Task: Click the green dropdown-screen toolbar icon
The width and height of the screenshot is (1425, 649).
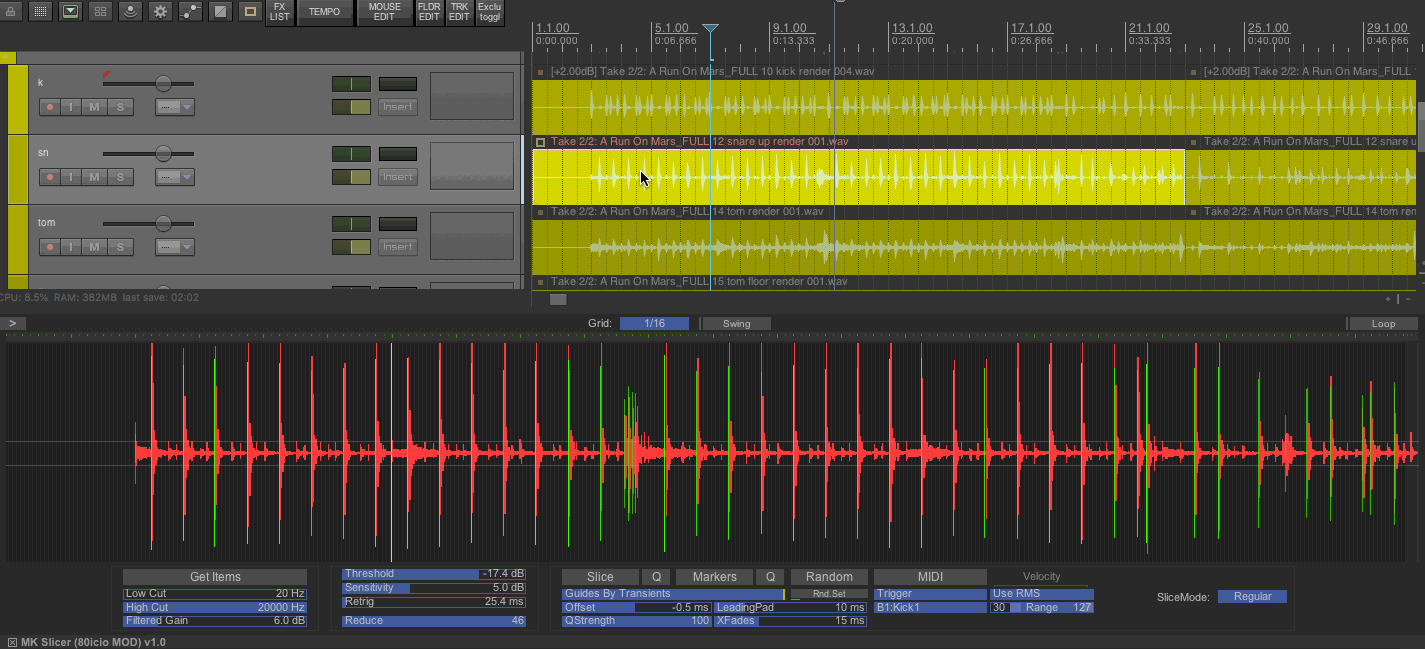Action: point(70,12)
